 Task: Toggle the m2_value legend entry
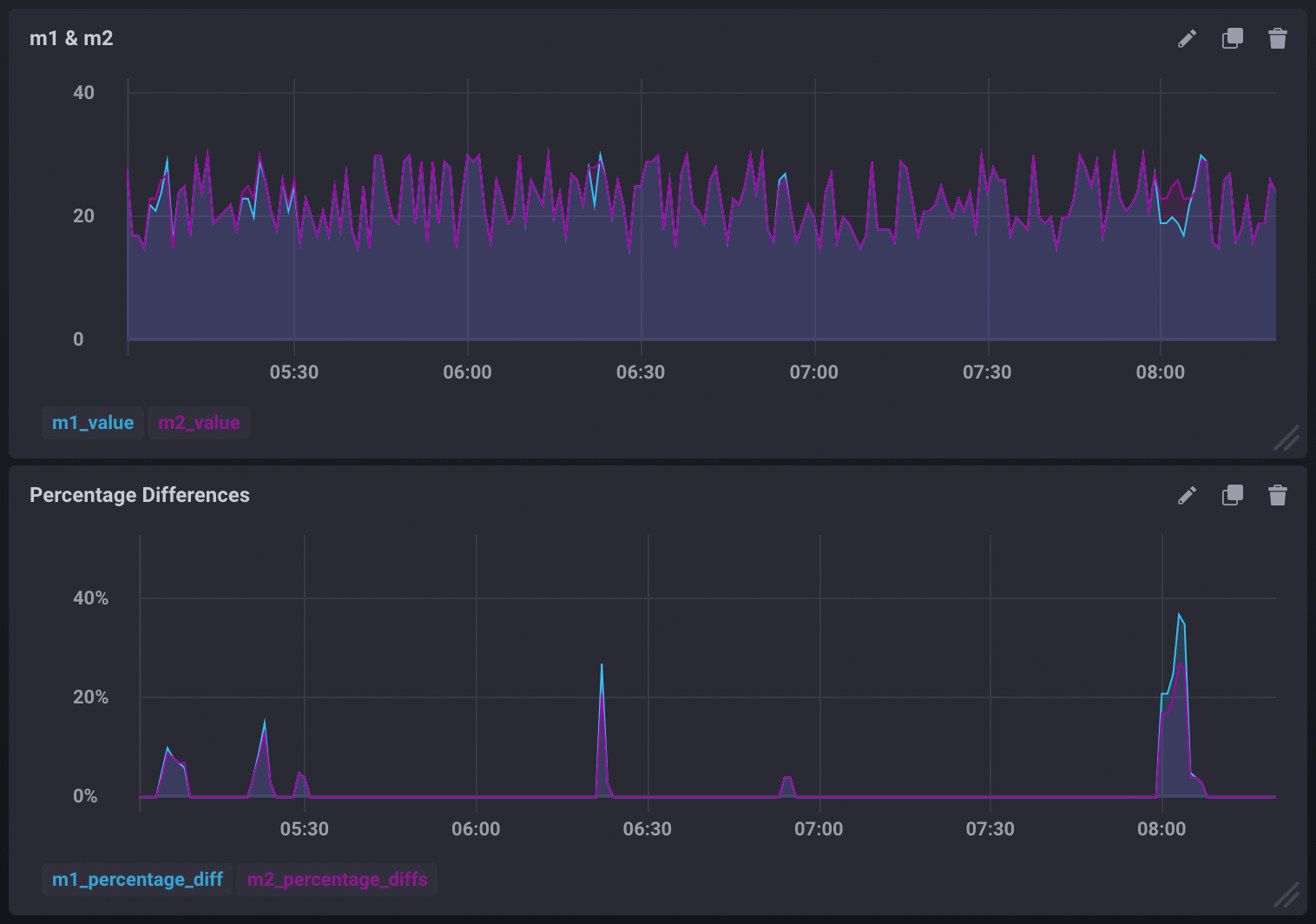[x=199, y=423]
